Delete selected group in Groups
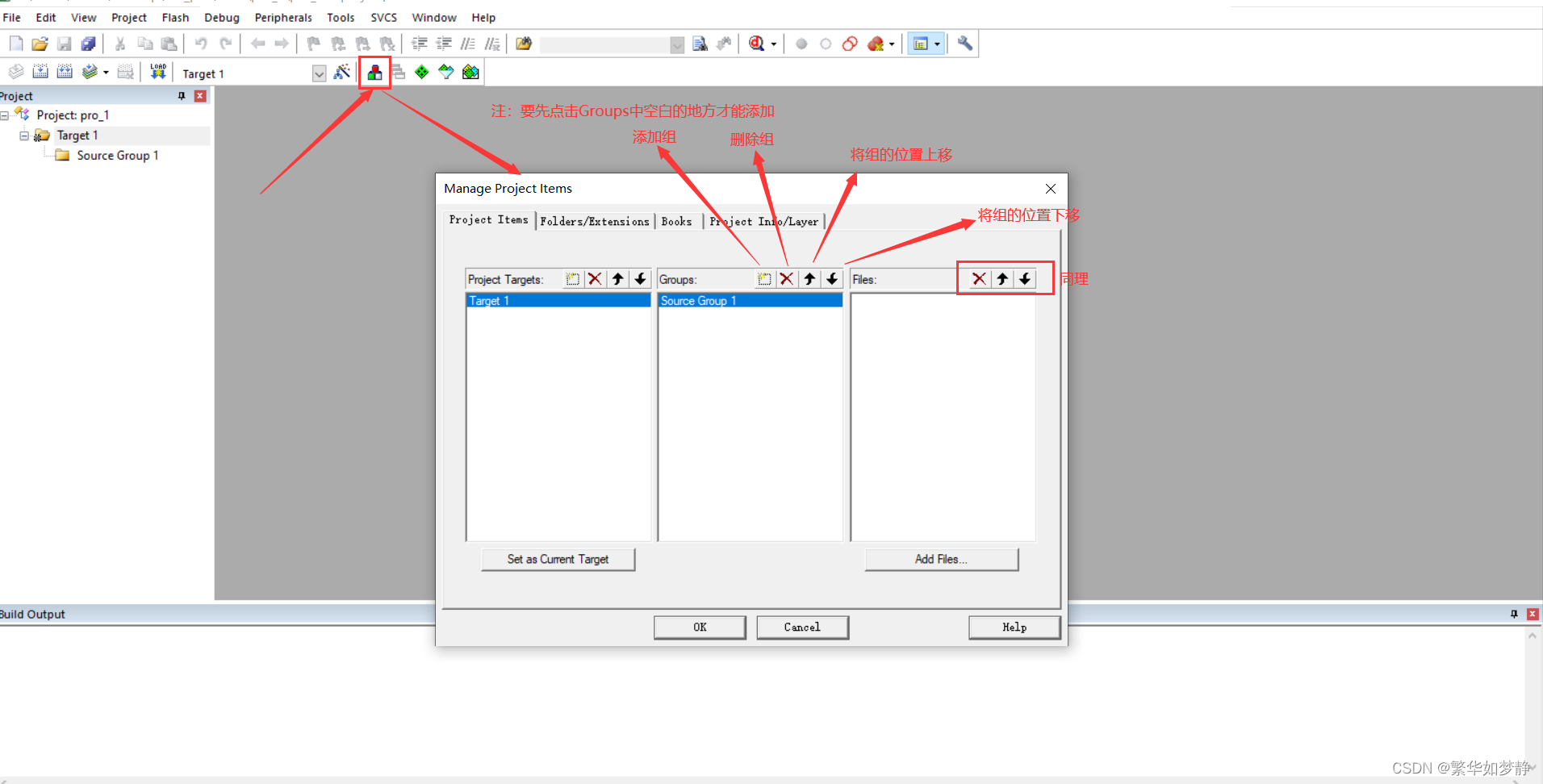1543x784 pixels. click(x=787, y=279)
